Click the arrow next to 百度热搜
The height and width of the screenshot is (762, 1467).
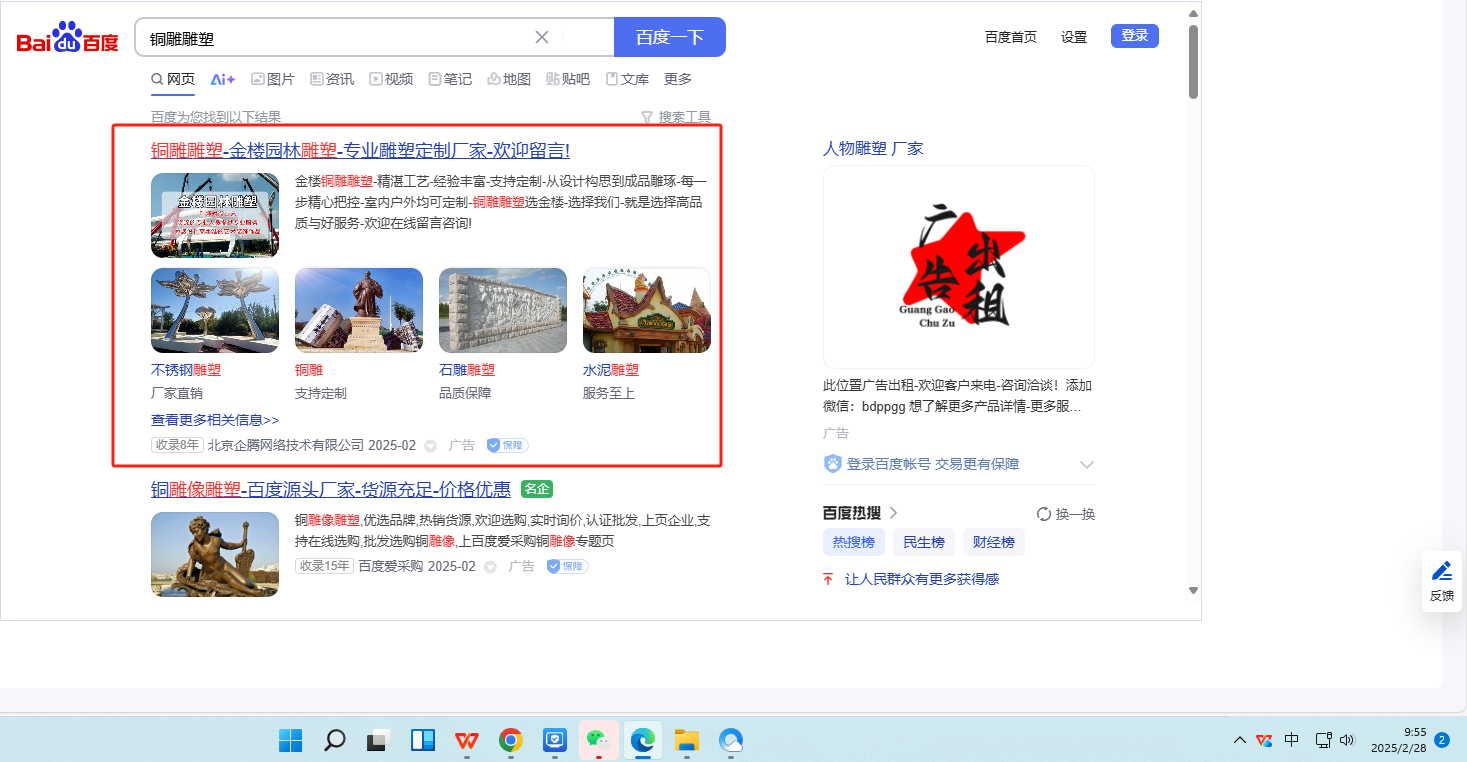pos(893,513)
